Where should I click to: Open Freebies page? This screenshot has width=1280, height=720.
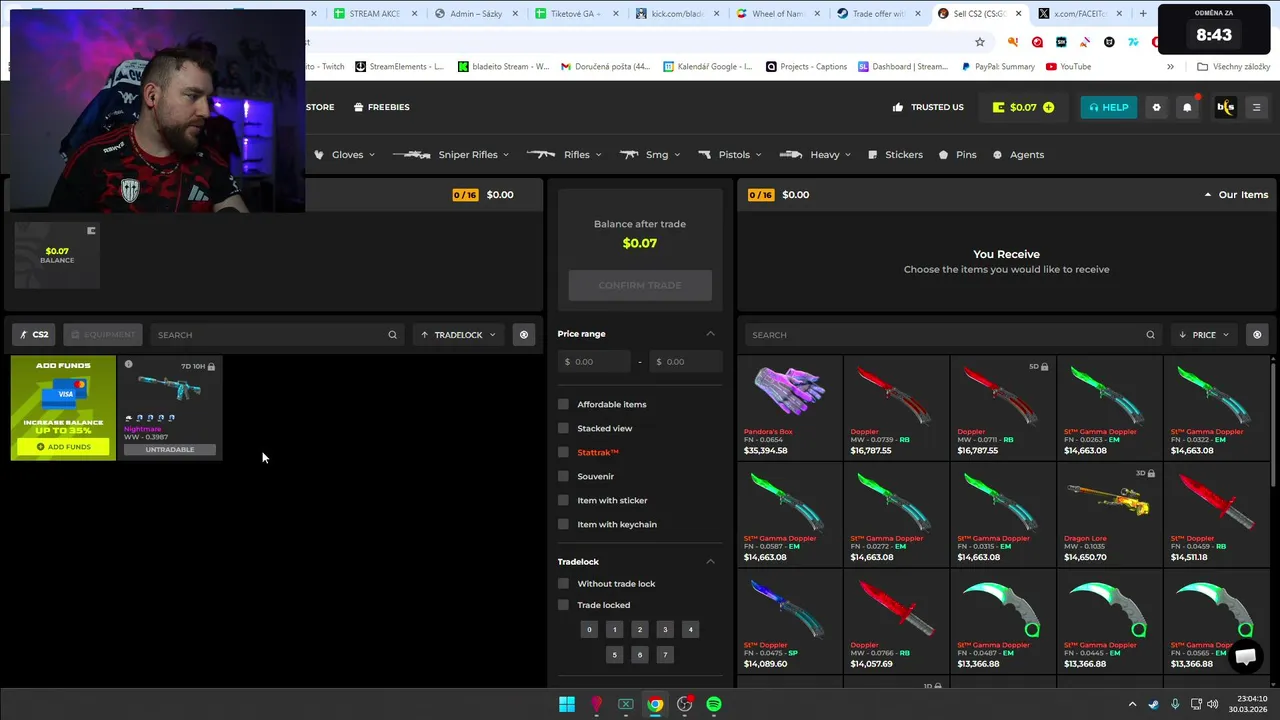[381, 107]
